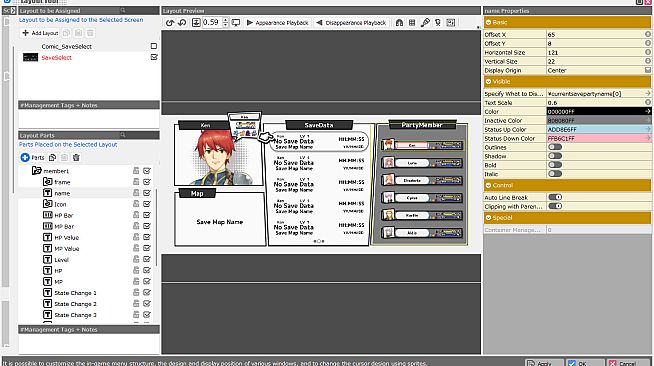Start Appearance Playback
The image size is (654, 366).
click(277, 23)
